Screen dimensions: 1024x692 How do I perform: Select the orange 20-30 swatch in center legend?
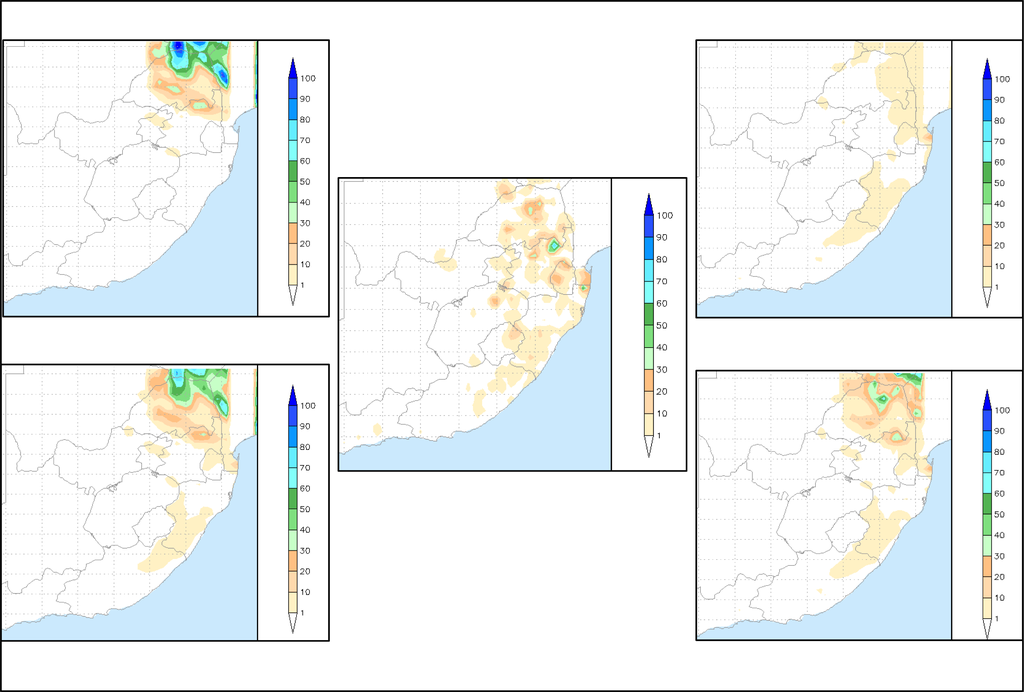(x=648, y=380)
